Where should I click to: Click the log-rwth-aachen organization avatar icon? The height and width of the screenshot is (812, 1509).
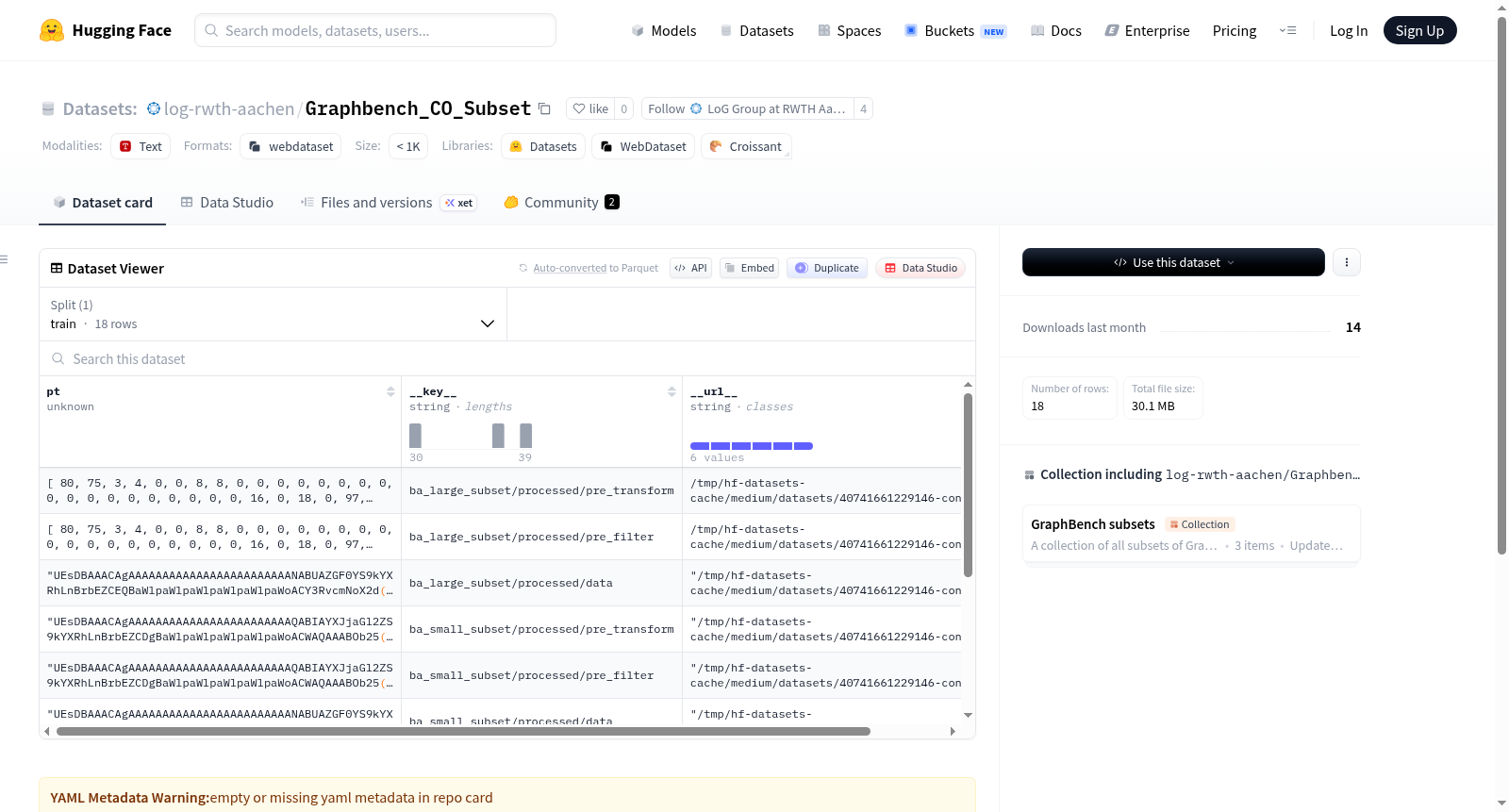154,108
